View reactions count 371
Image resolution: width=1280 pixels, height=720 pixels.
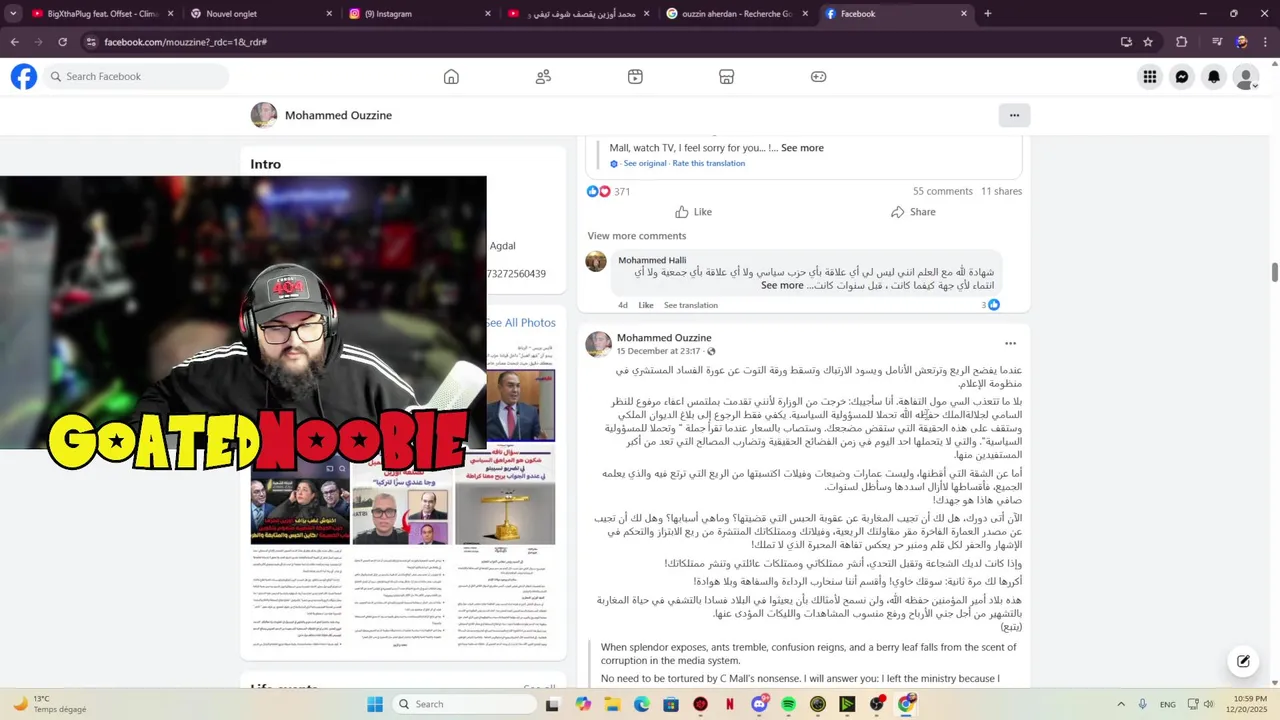(622, 192)
